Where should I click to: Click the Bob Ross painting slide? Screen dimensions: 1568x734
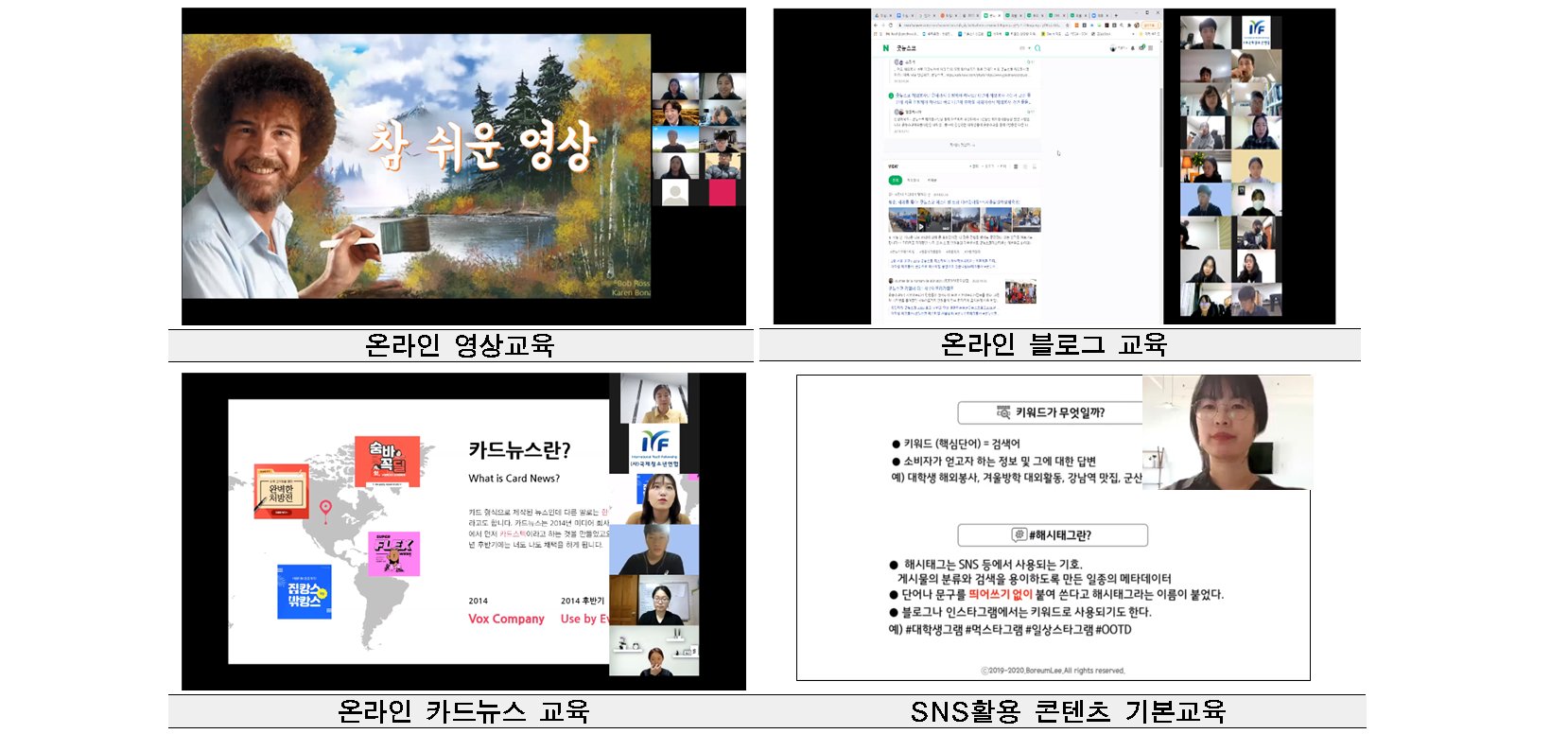pos(416,166)
